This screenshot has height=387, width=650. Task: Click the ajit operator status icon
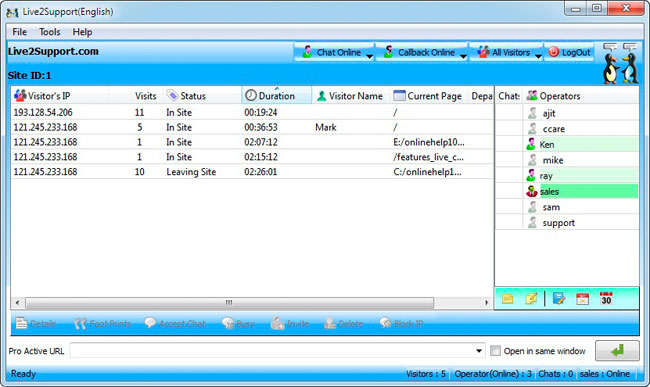pyautogui.click(x=532, y=113)
